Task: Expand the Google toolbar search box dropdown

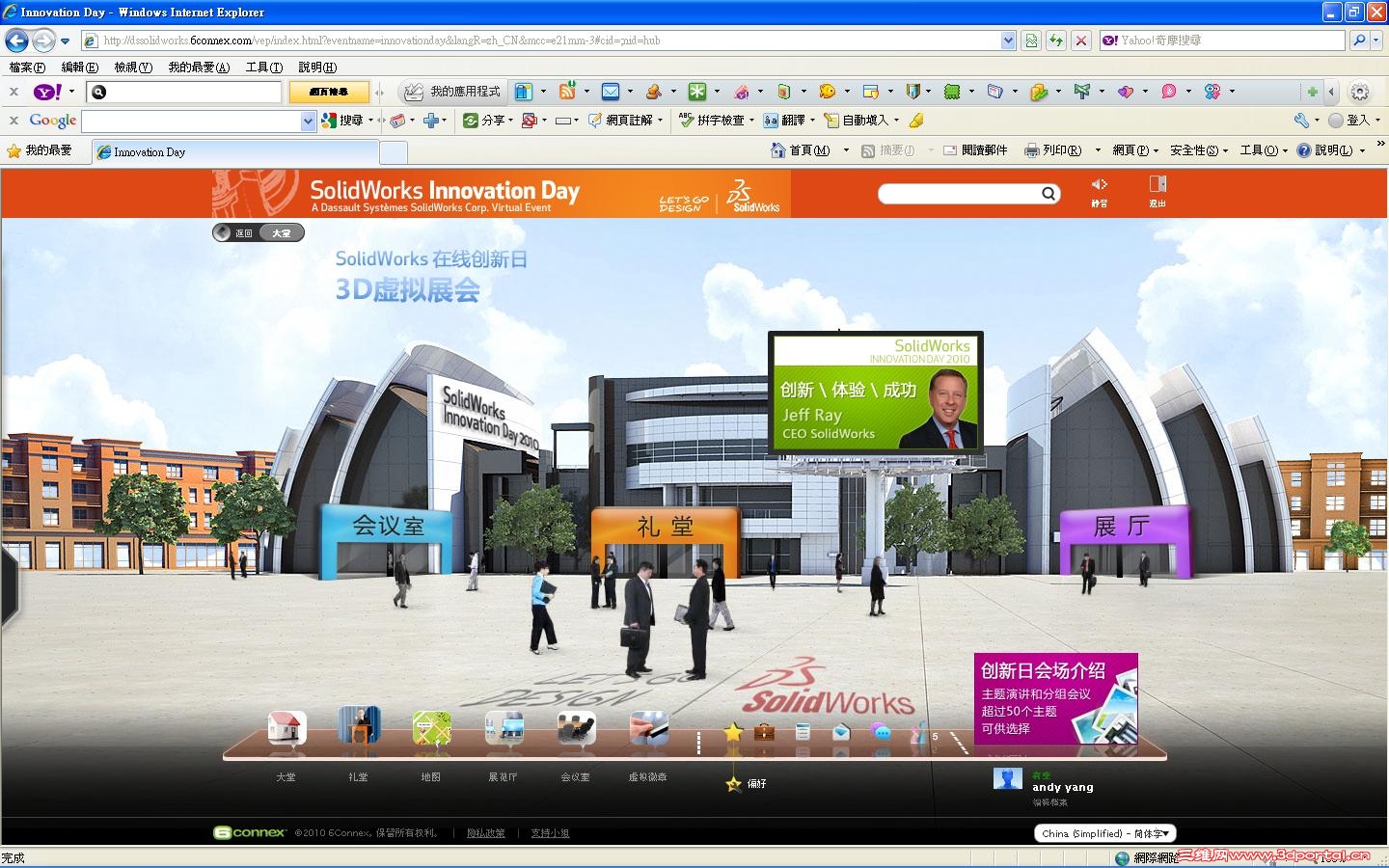Action: tap(308, 121)
